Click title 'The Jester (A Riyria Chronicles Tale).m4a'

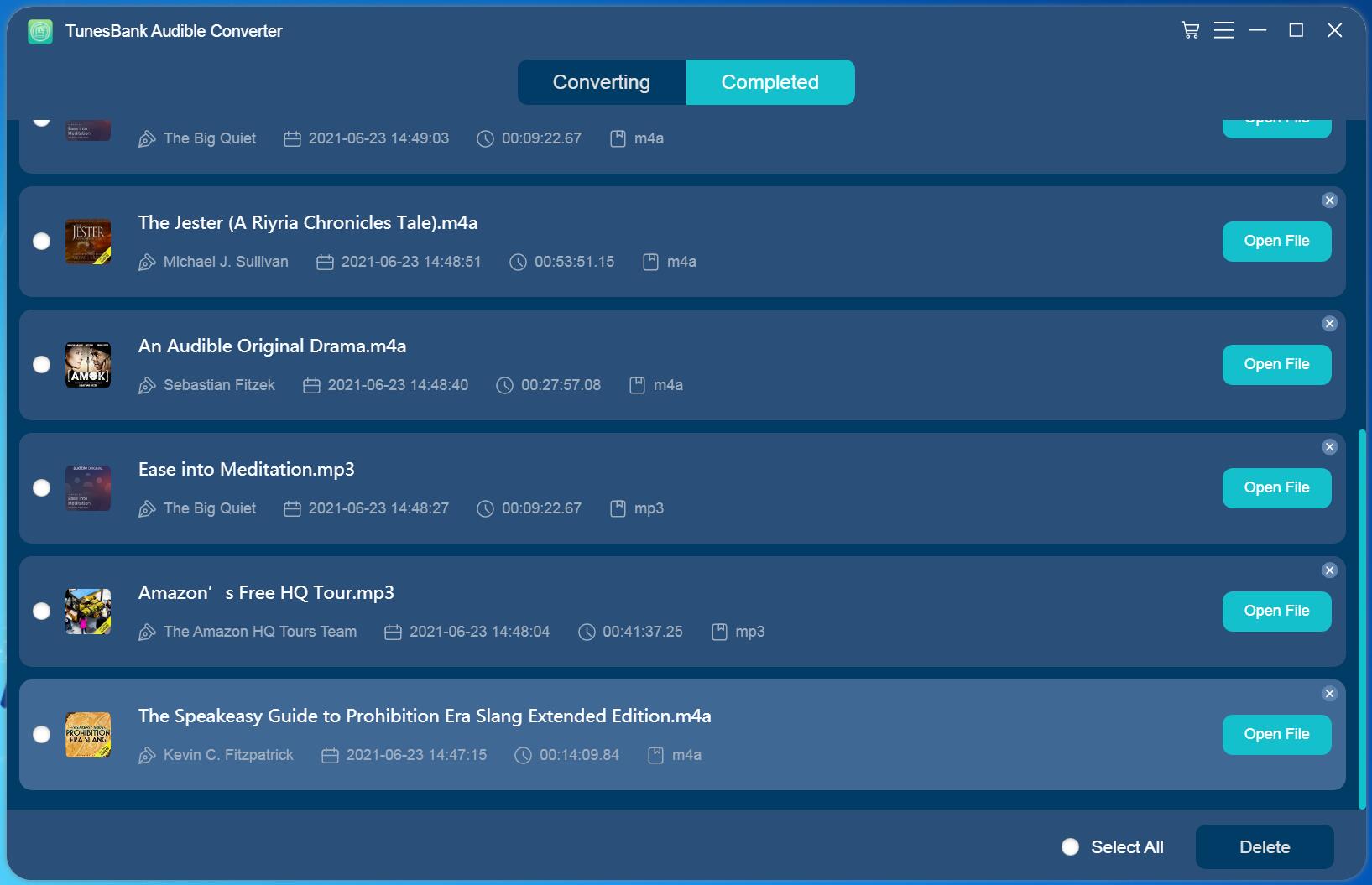[308, 223]
